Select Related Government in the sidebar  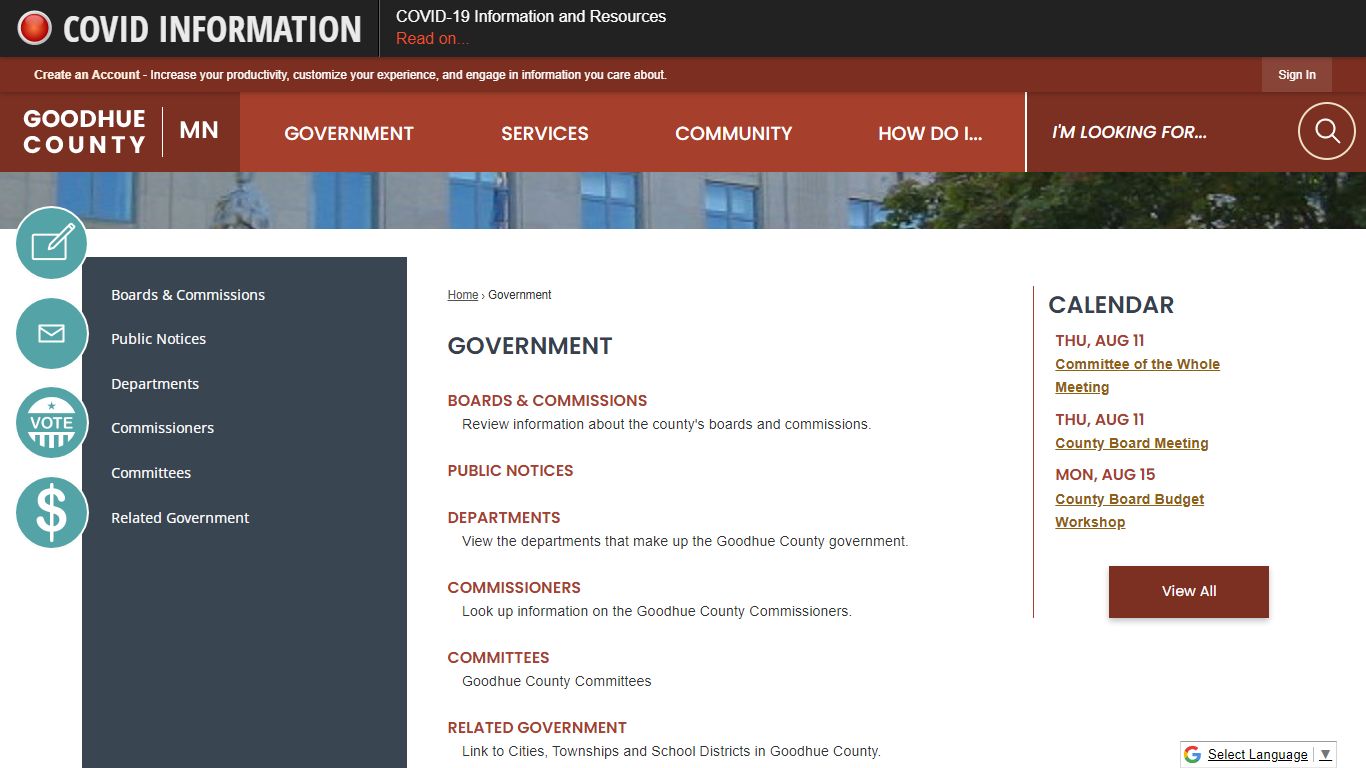click(x=180, y=518)
